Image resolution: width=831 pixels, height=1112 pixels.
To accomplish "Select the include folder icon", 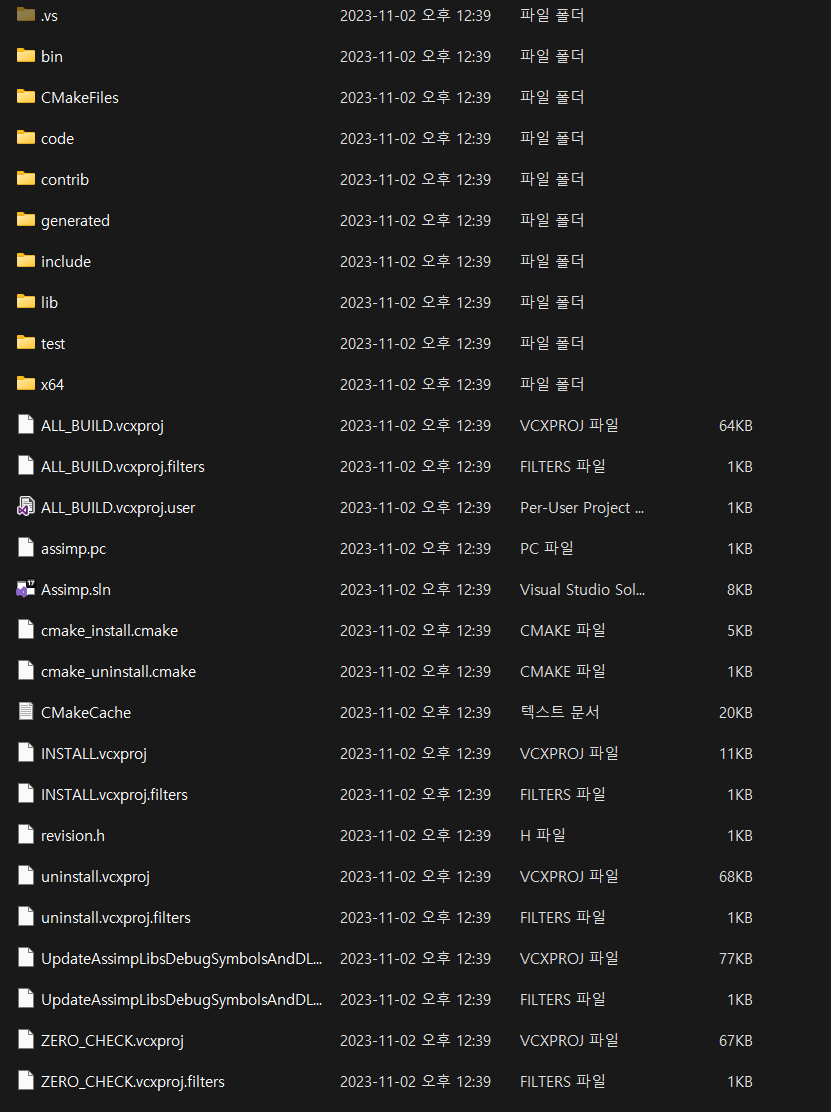I will click(26, 261).
